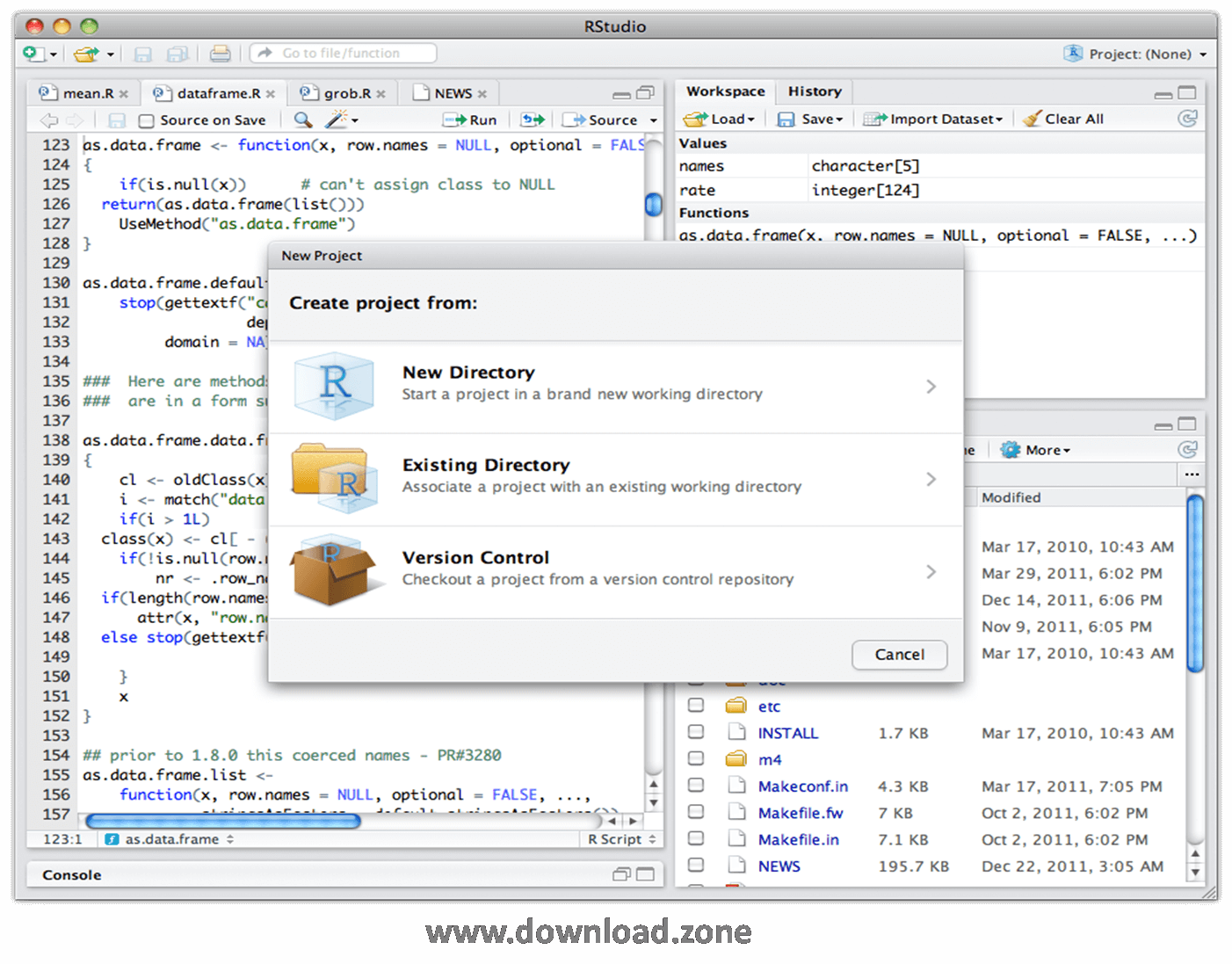
Task: Click Cancel in New Project dialog
Action: [900, 655]
